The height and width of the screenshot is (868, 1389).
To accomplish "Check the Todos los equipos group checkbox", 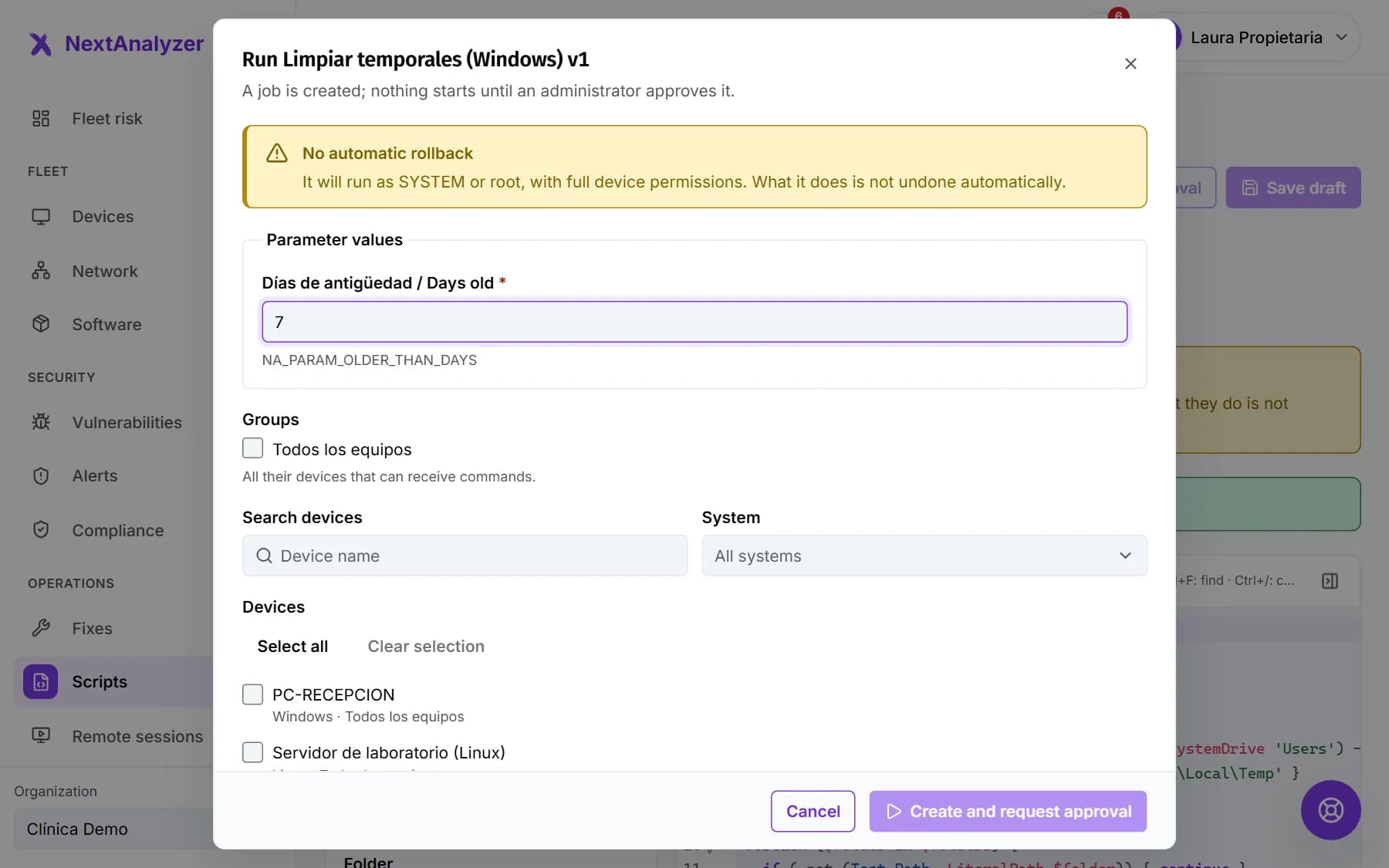I will pos(252,448).
